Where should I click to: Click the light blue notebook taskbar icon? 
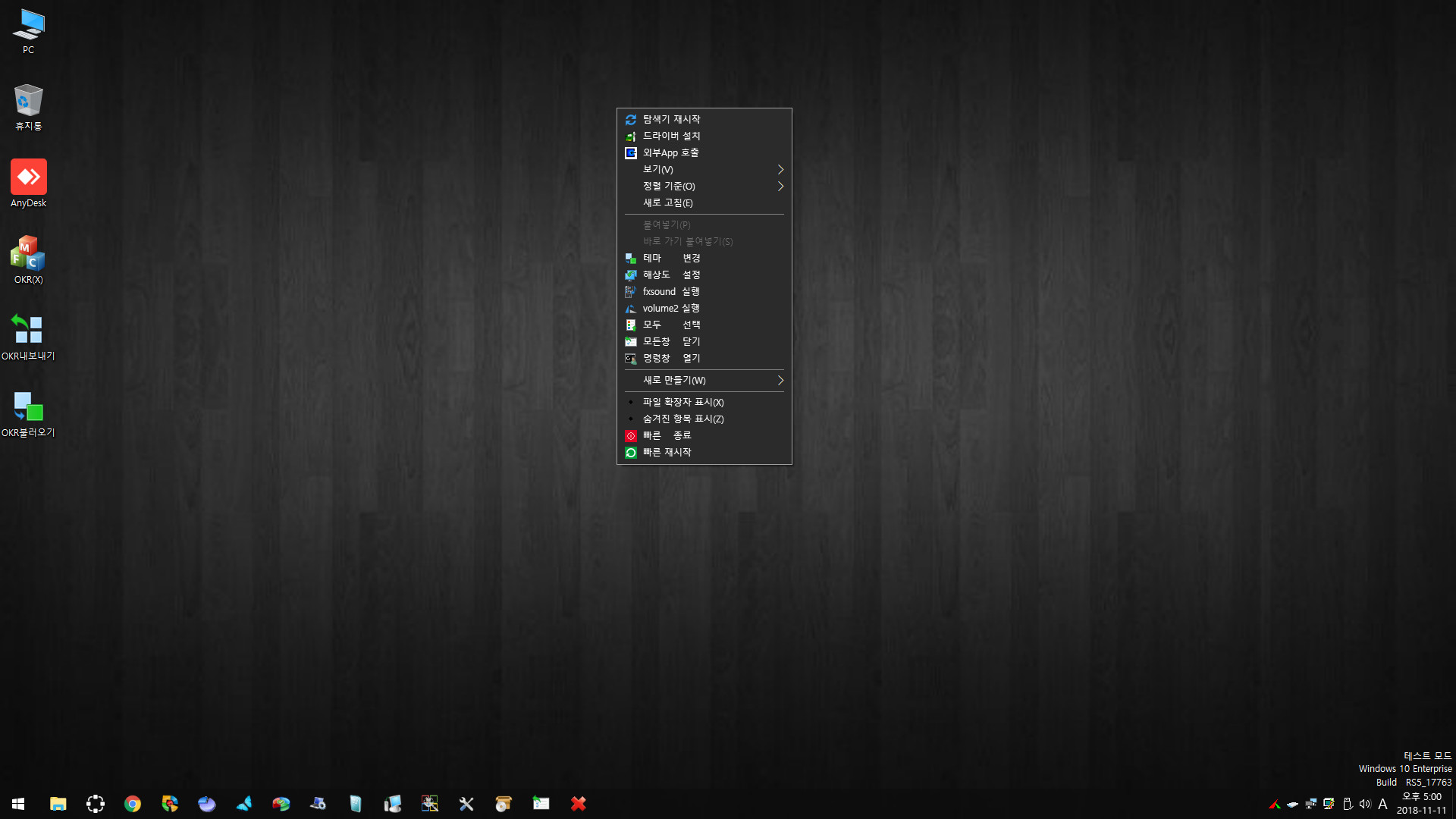pos(356,804)
